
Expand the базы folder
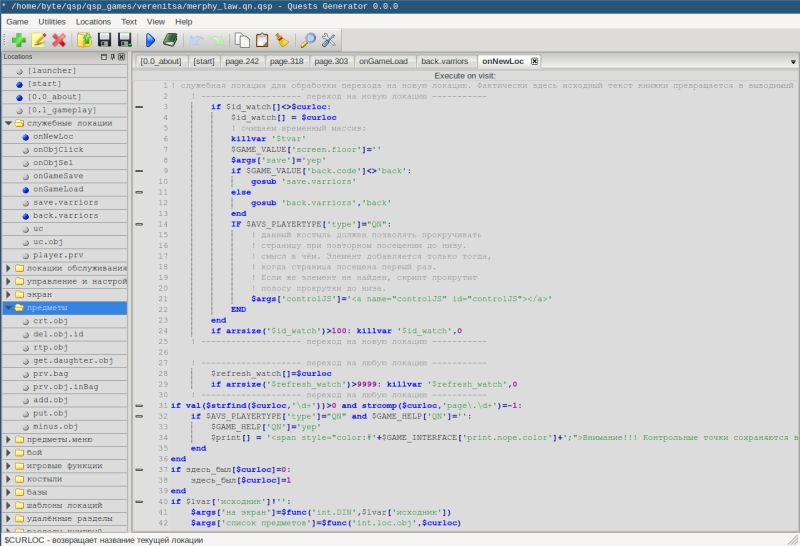point(8,492)
